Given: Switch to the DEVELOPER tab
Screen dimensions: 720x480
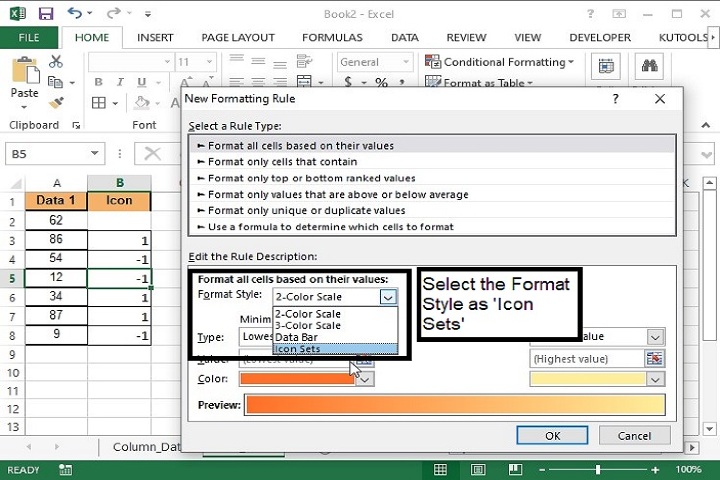Looking at the screenshot, I should click(600, 38).
